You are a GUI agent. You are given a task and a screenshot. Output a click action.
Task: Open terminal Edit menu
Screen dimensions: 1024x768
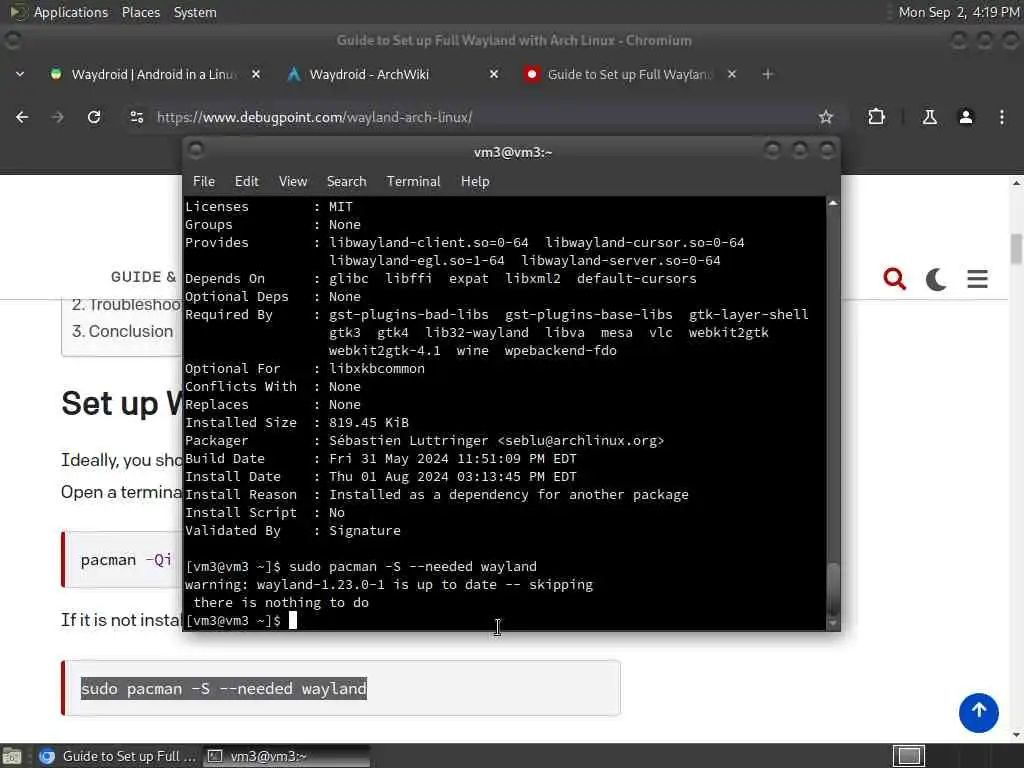coord(246,182)
